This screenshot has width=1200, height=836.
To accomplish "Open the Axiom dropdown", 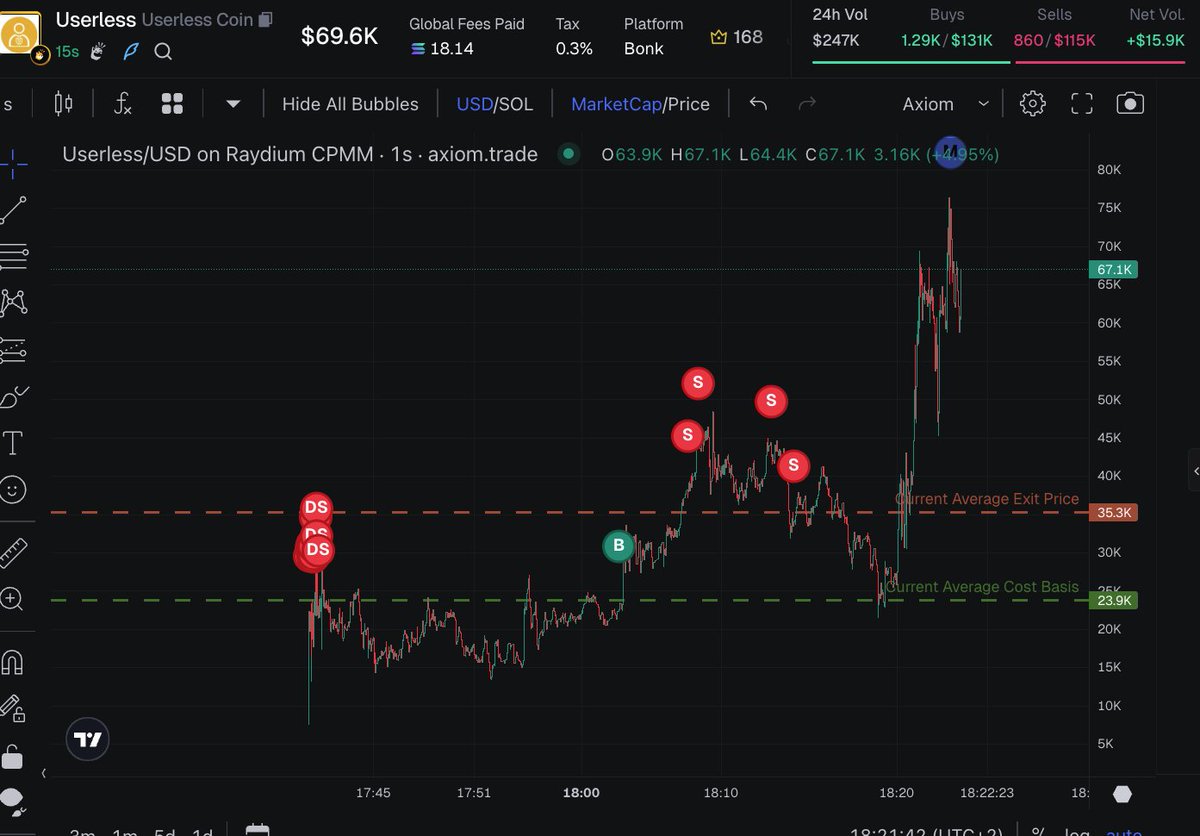I will point(946,104).
